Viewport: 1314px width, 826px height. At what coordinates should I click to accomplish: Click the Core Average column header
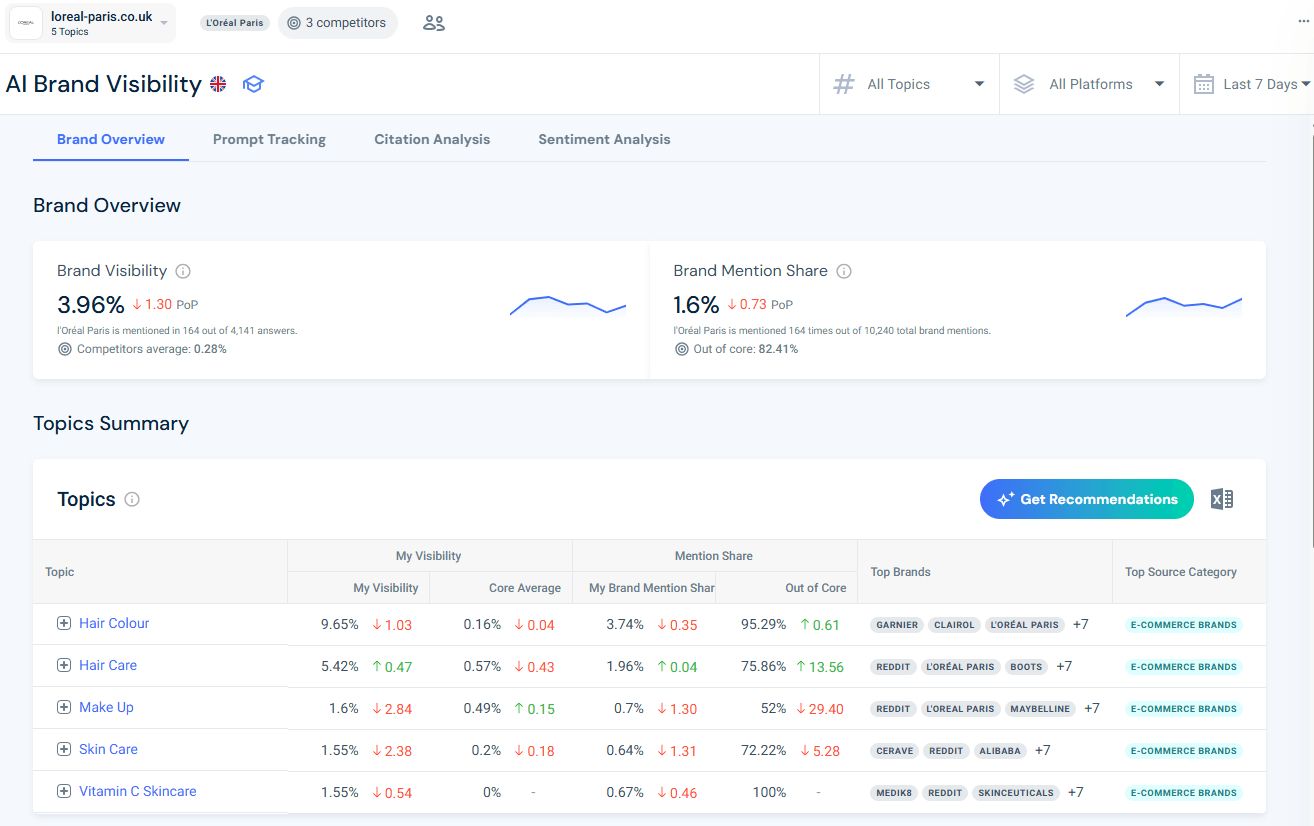pos(501,588)
